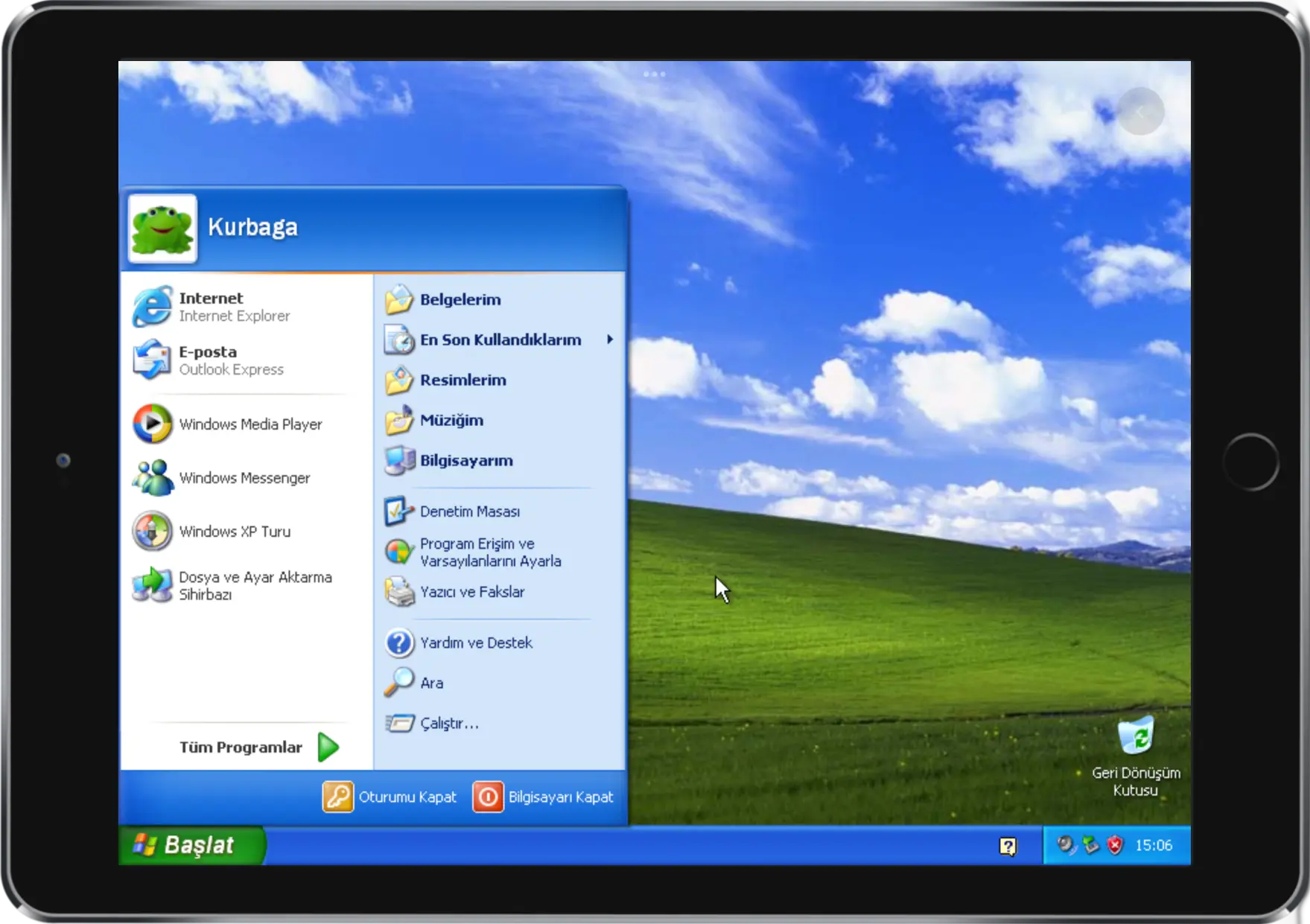Click the Müziğim label text

[x=451, y=420]
